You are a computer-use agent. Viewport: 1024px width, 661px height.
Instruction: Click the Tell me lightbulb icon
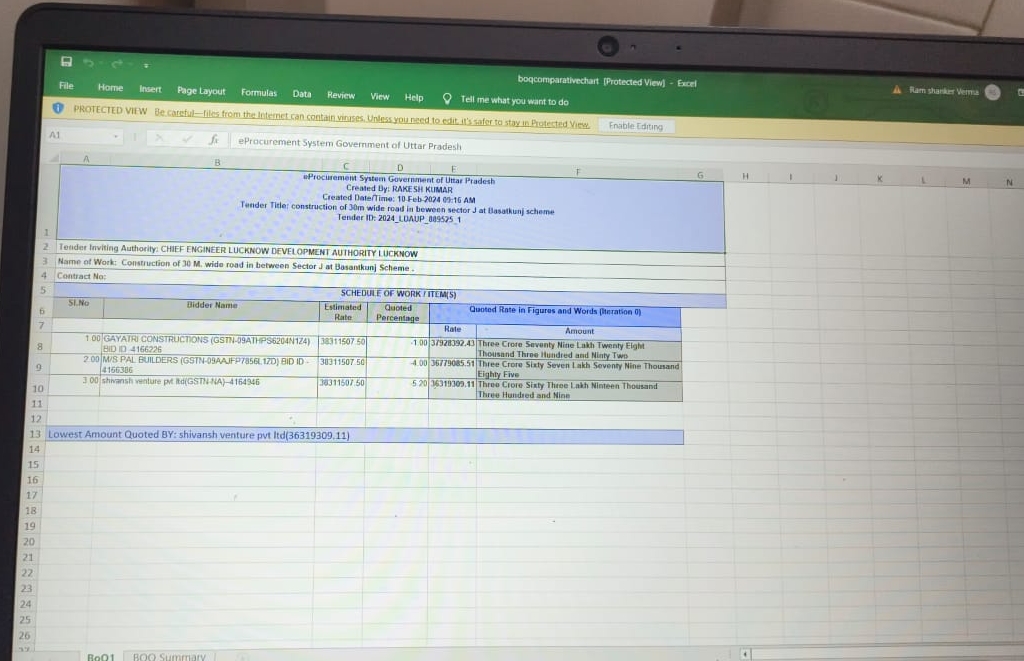click(447, 99)
